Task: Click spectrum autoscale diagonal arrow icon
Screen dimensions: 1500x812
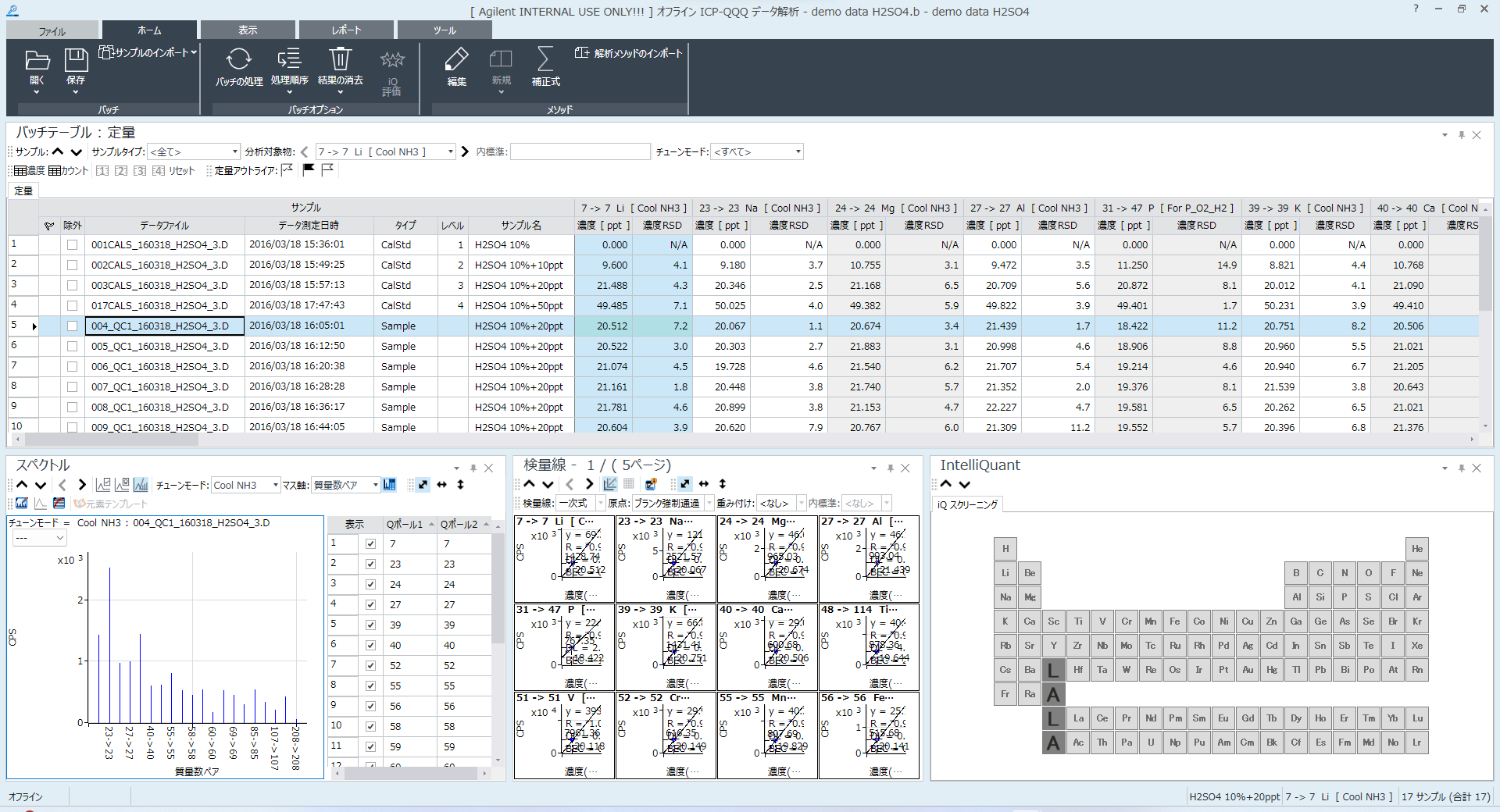Action: tap(423, 485)
